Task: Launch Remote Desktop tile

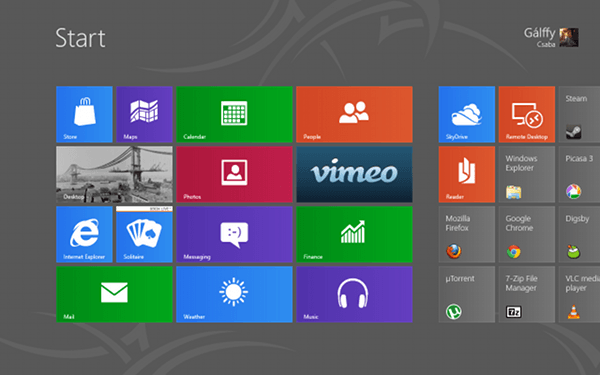Action: point(527,114)
